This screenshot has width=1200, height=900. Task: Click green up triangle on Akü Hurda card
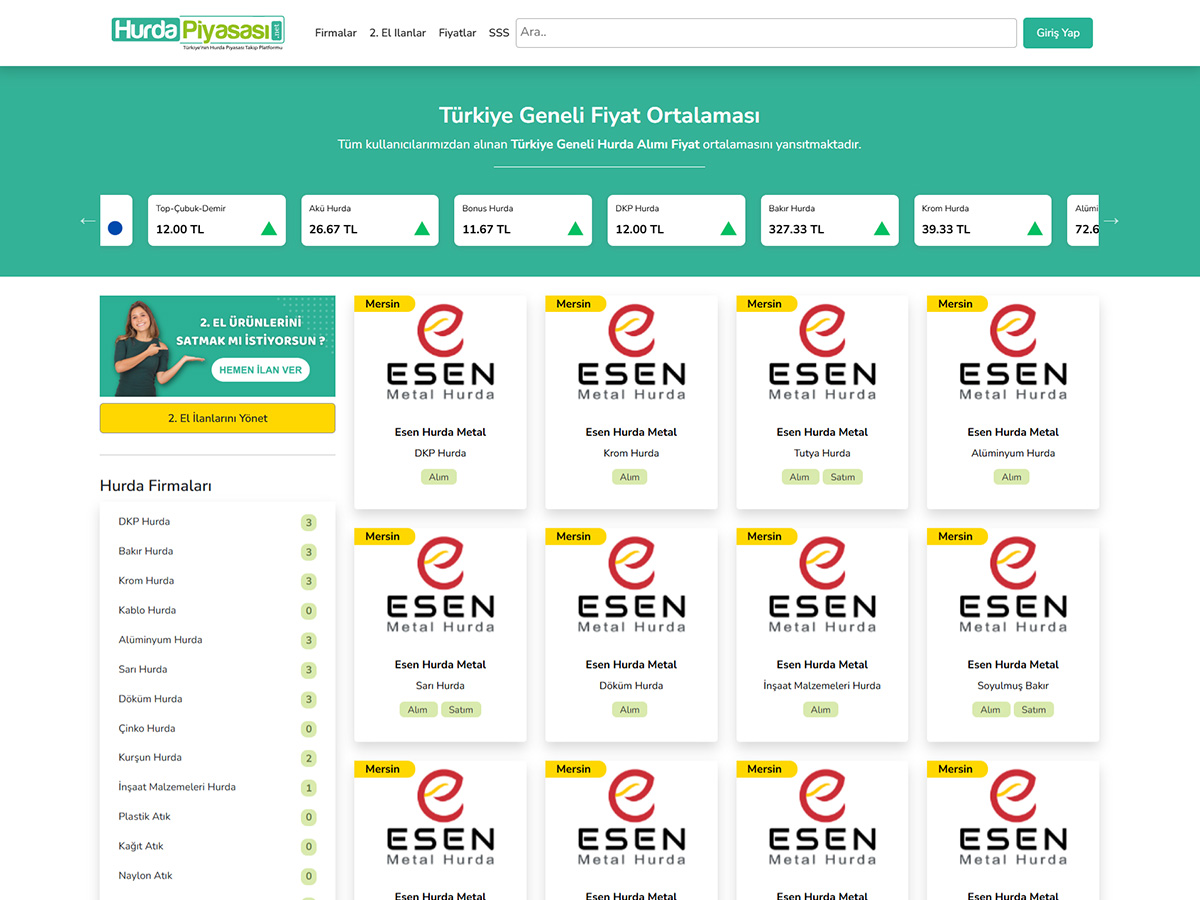pyautogui.click(x=422, y=229)
